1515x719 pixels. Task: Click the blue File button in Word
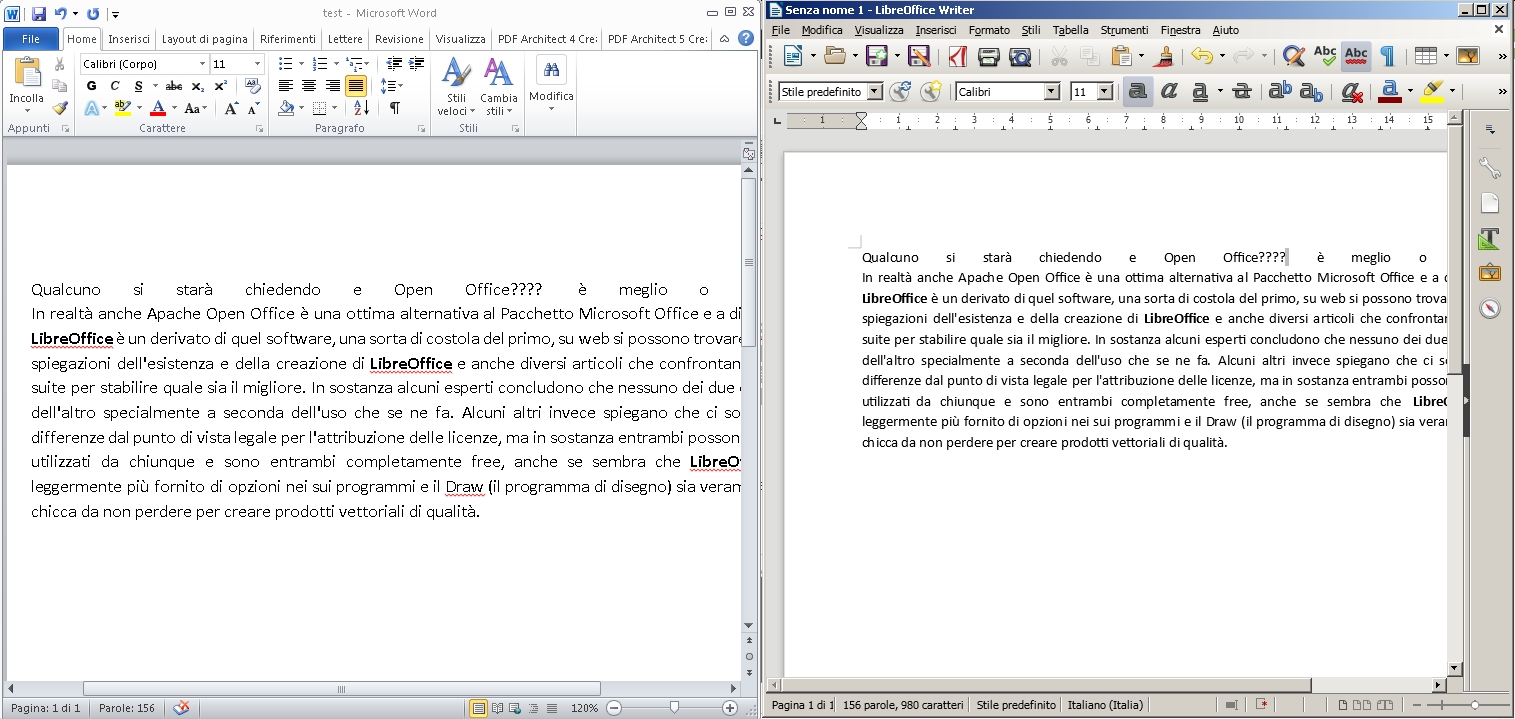[x=31, y=39]
